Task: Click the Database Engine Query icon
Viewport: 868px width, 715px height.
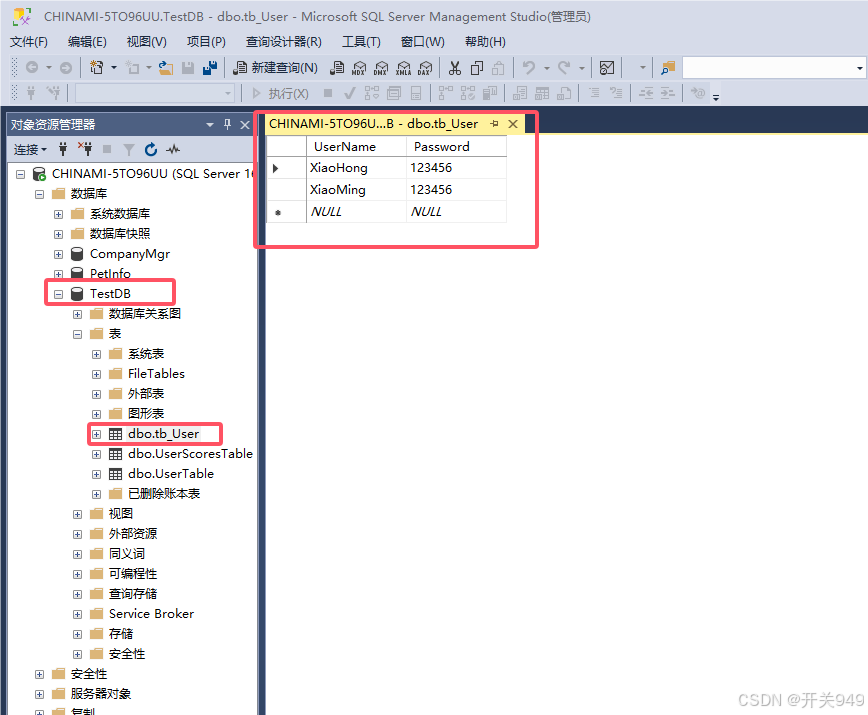Action: [337, 68]
